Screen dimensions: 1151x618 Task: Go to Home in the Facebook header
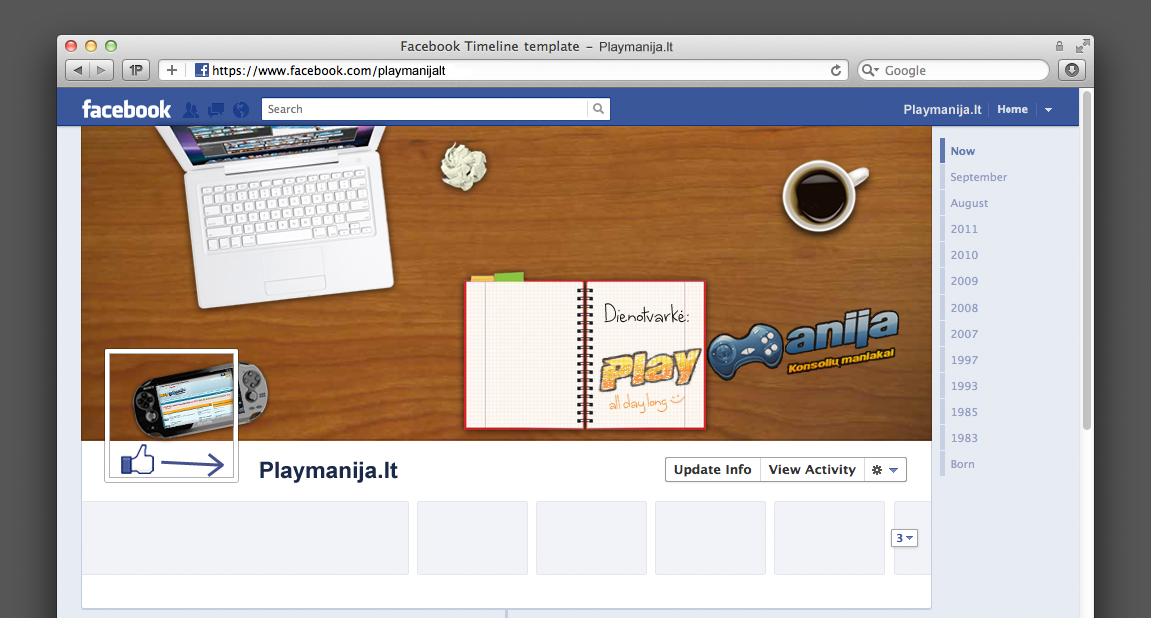[x=1012, y=109]
